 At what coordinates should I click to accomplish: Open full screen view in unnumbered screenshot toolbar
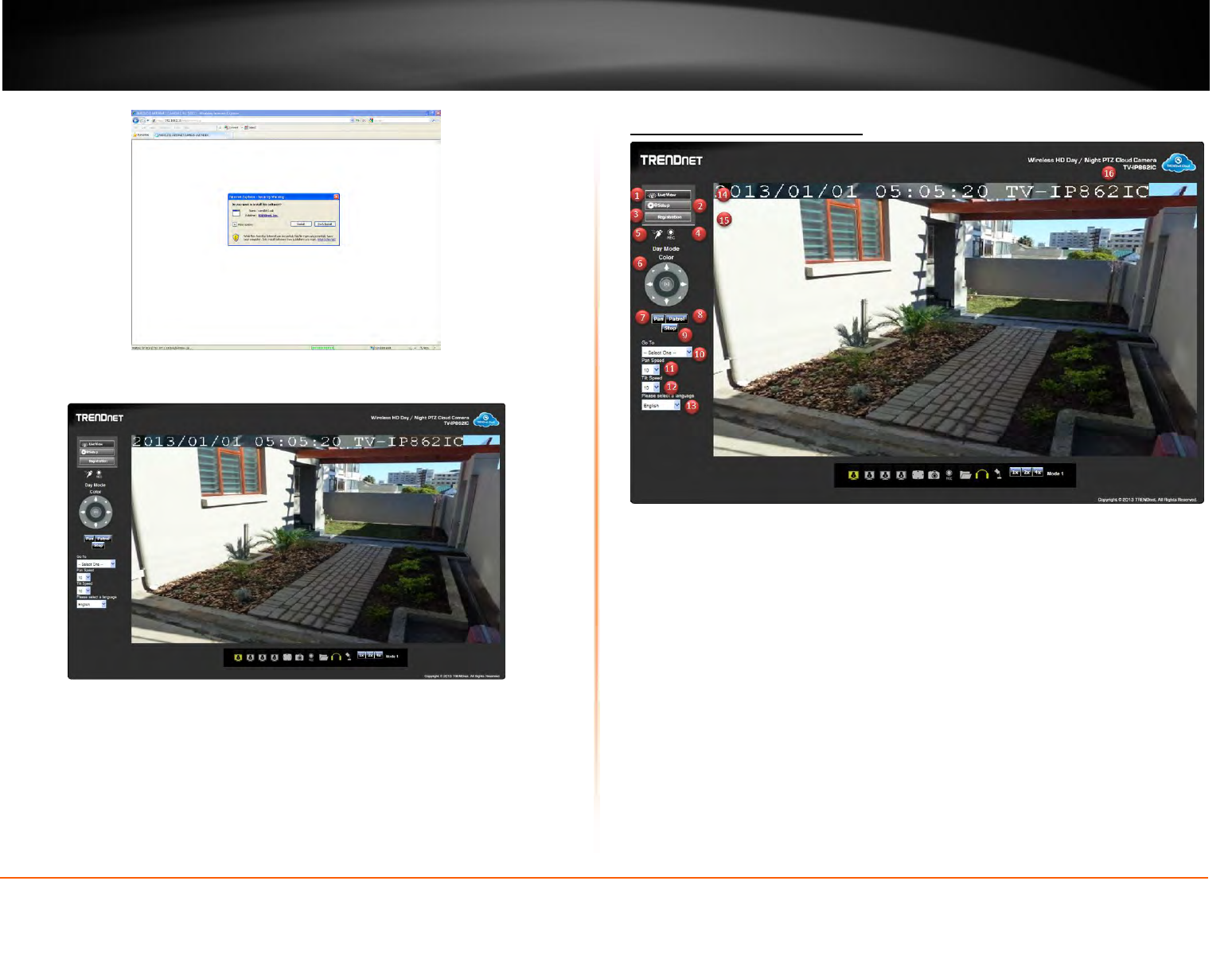[287, 657]
